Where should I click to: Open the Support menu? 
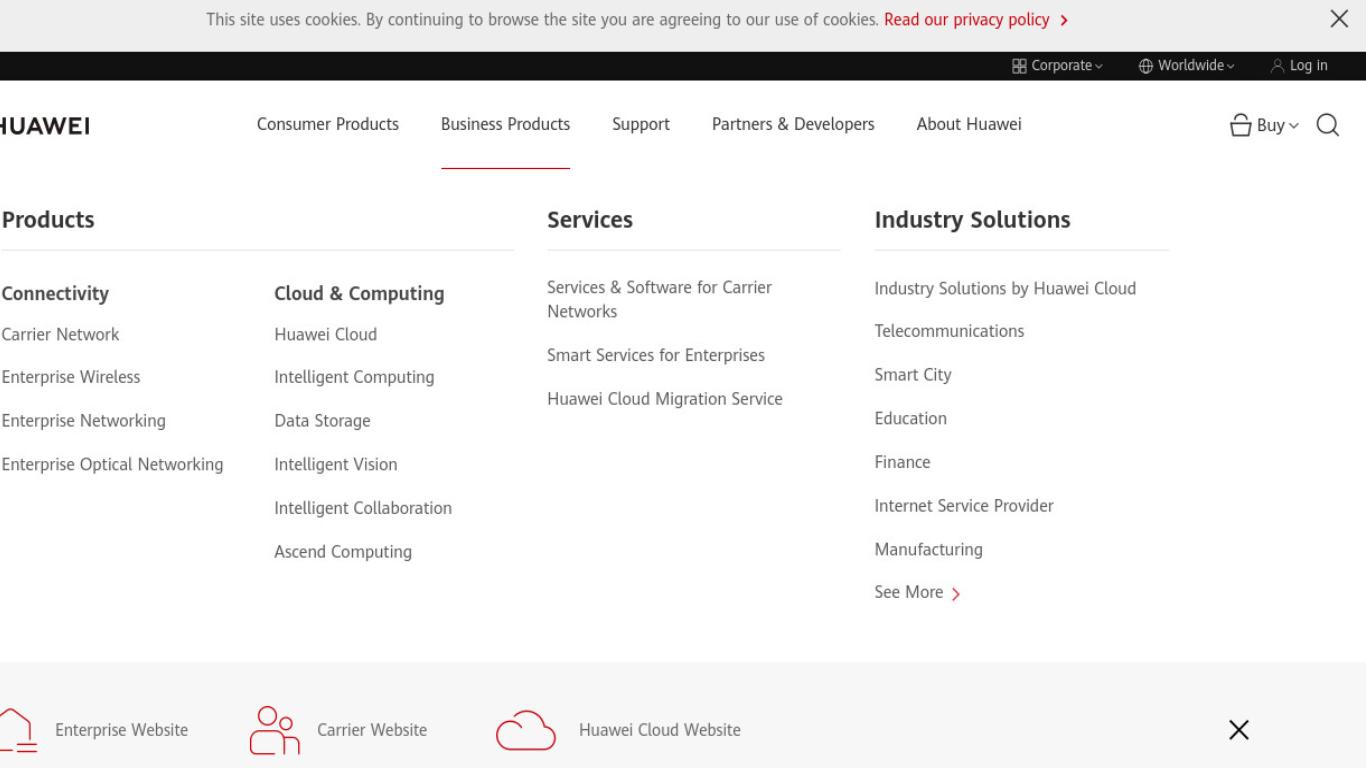point(641,125)
